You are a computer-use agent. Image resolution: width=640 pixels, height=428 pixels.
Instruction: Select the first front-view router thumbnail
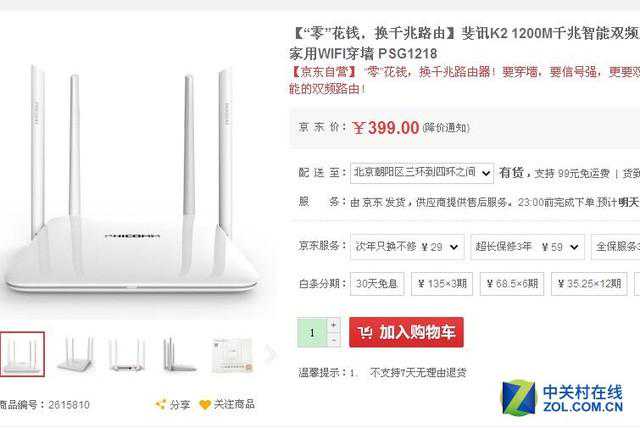tap(22, 354)
